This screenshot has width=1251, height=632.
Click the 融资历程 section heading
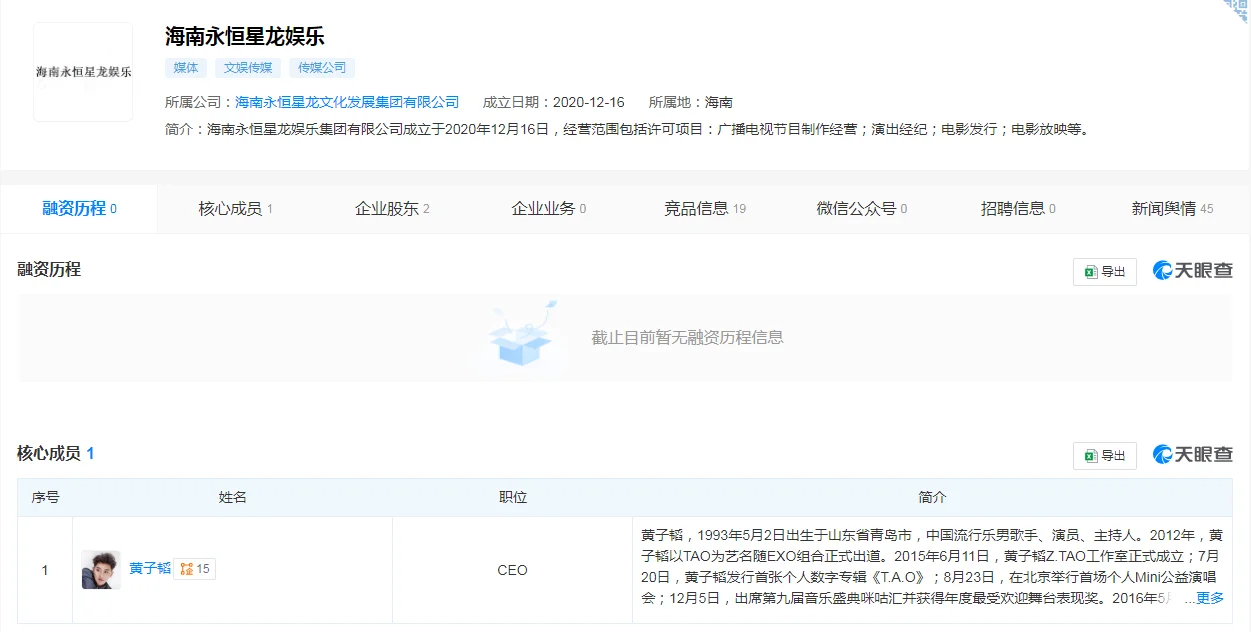[x=49, y=269]
